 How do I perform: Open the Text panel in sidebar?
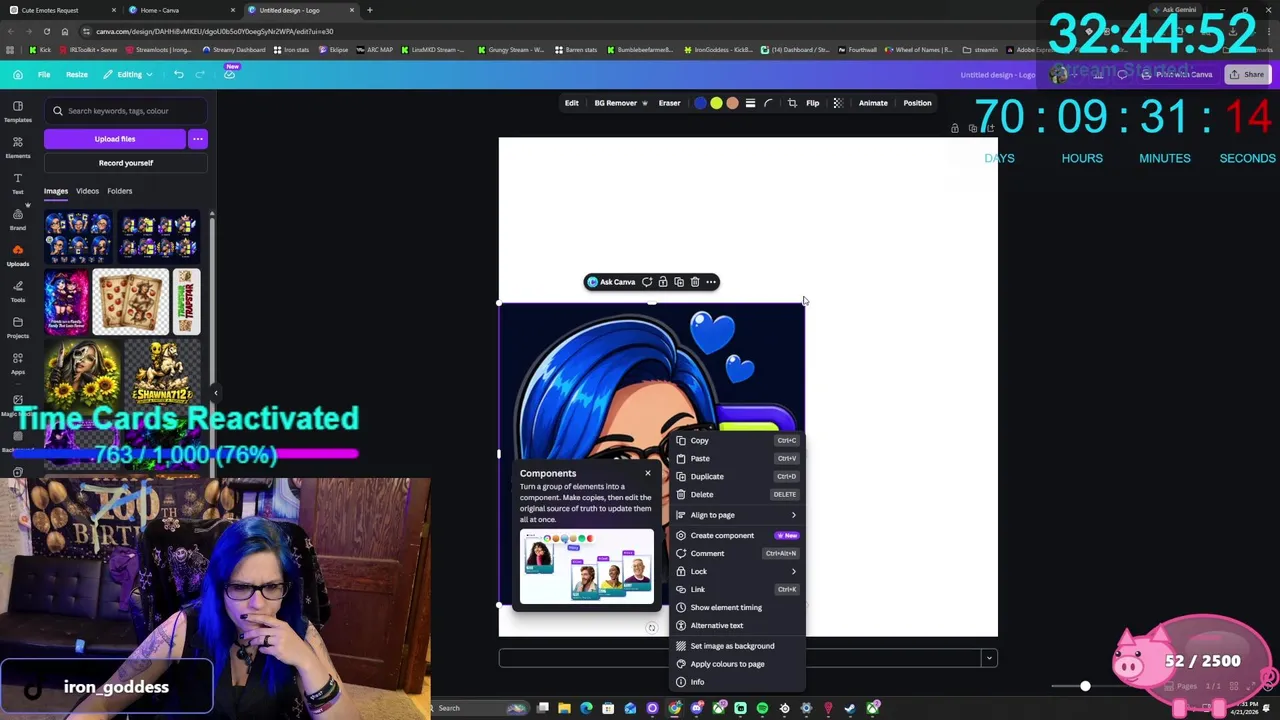pyautogui.click(x=17, y=183)
